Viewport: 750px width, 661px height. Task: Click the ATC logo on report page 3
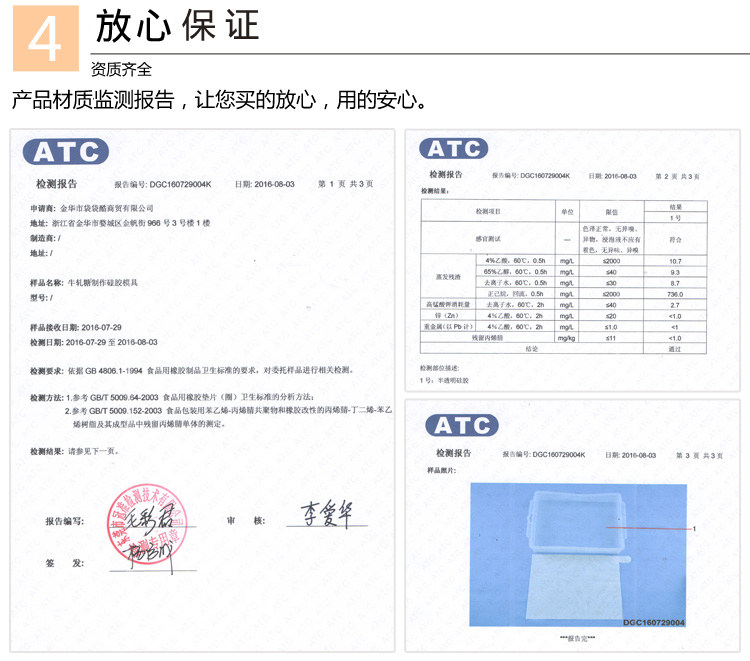[462, 425]
